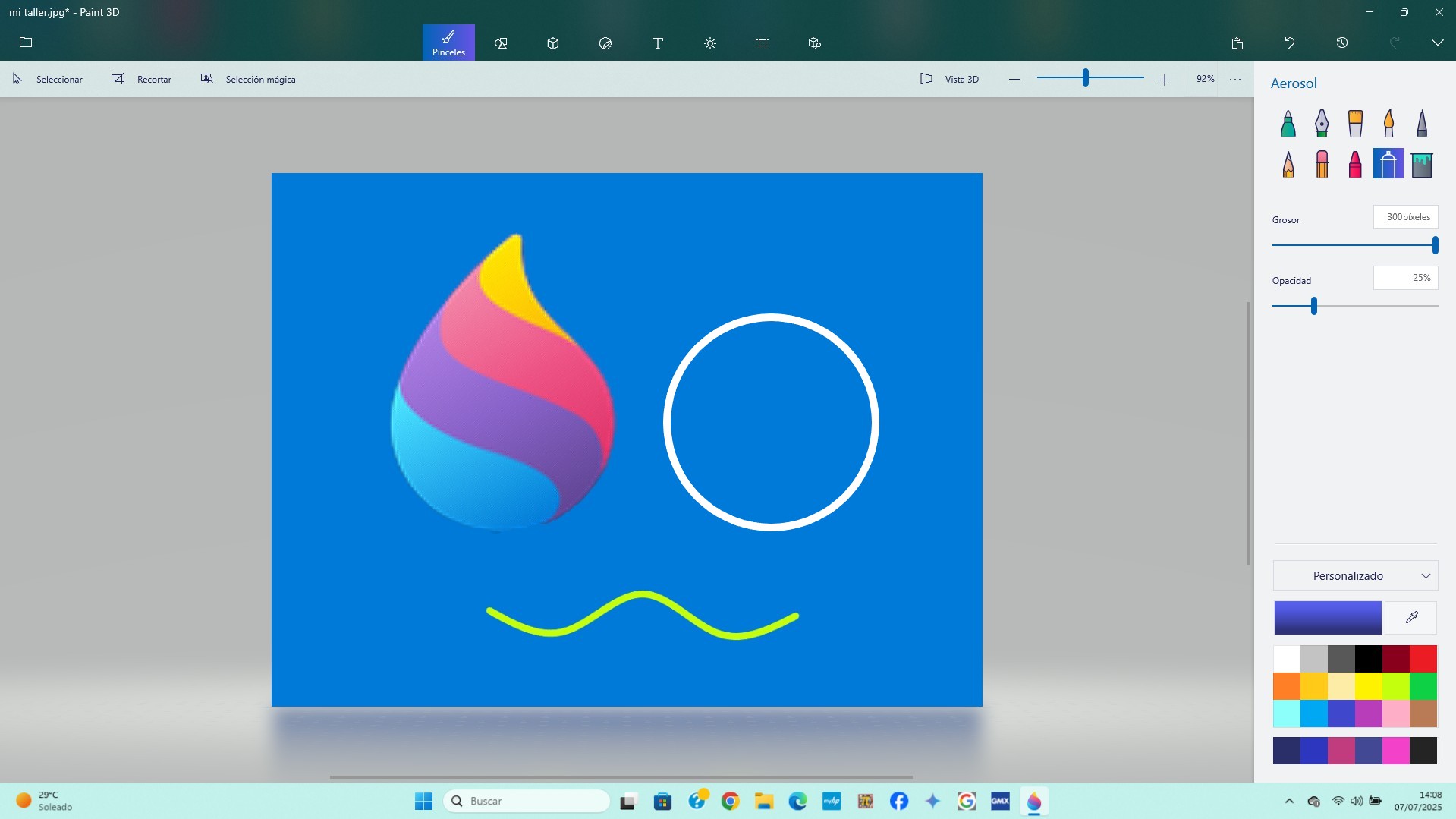Select the Eraser tool

pos(1322,164)
